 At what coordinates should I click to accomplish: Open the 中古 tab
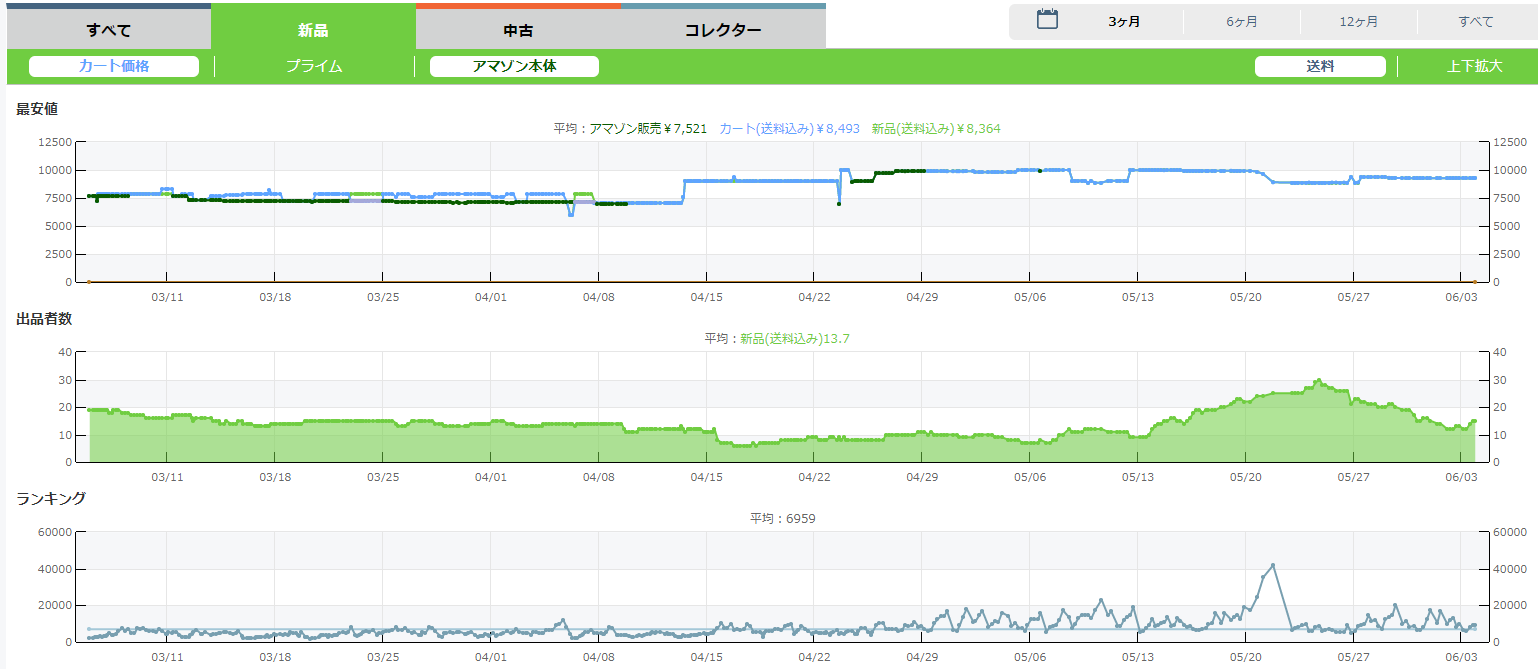tap(518, 29)
